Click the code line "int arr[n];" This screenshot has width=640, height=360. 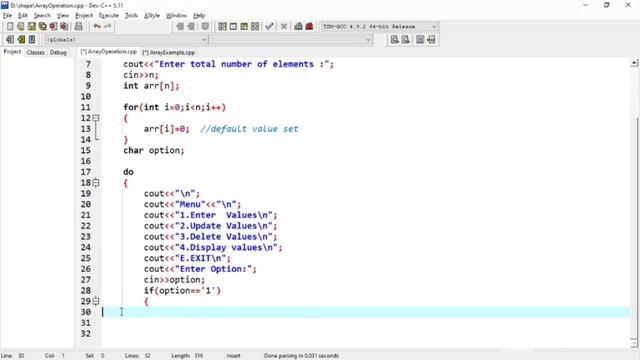pos(151,86)
